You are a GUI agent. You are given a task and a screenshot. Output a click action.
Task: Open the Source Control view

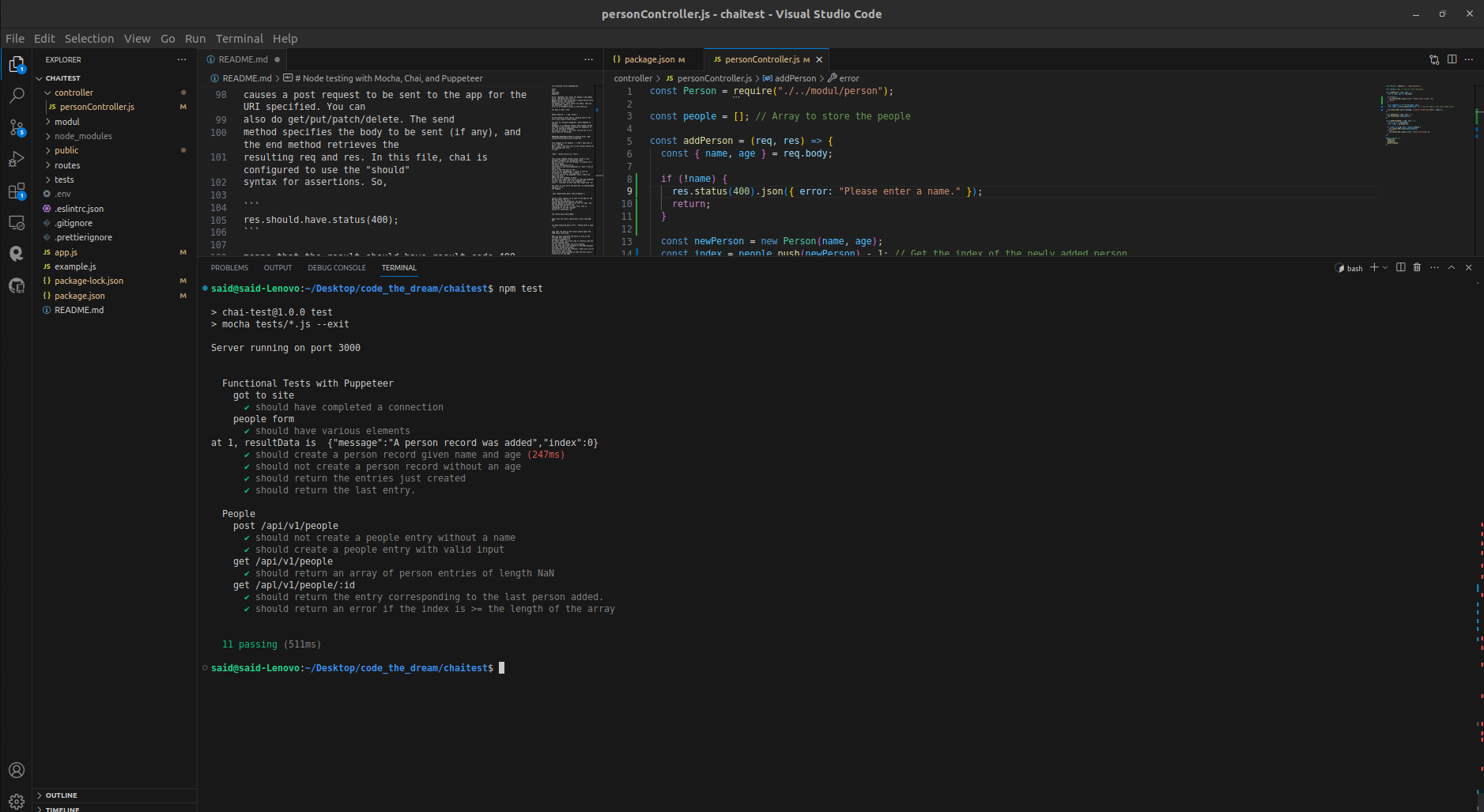pyautogui.click(x=17, y=128)
